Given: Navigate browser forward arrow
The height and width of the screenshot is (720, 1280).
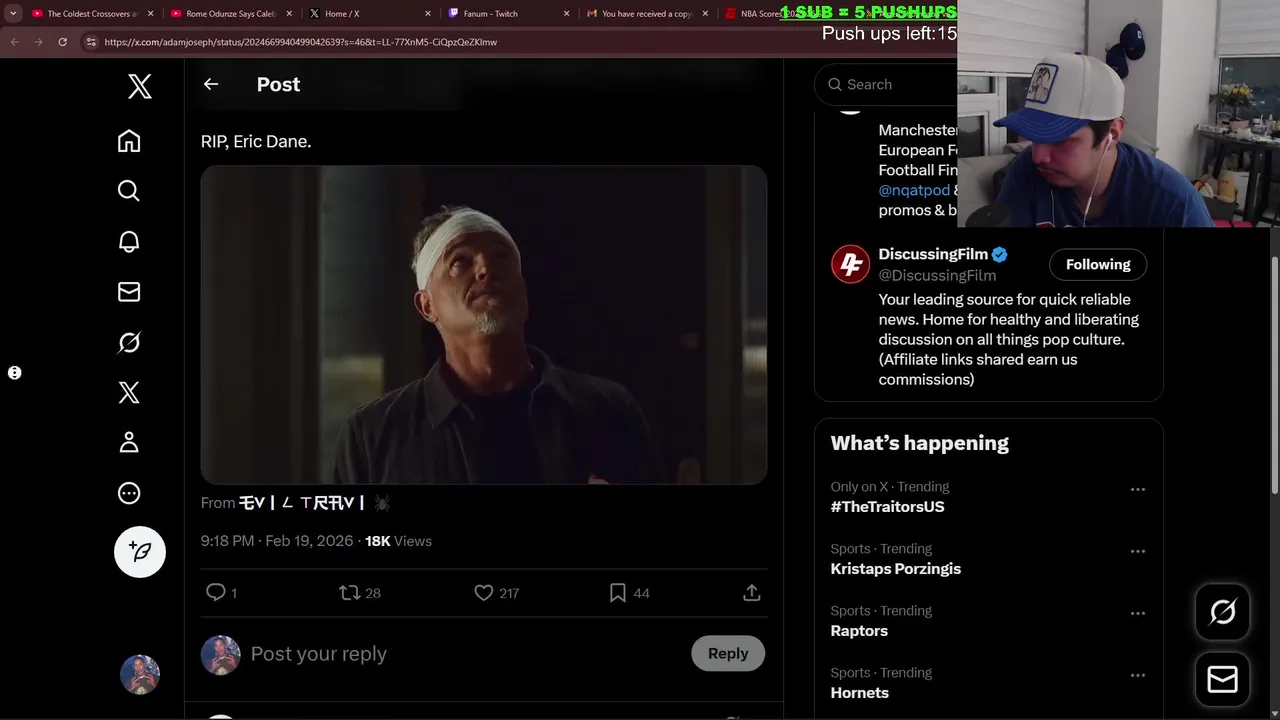Looking at the screenshot, I should 38,42.
